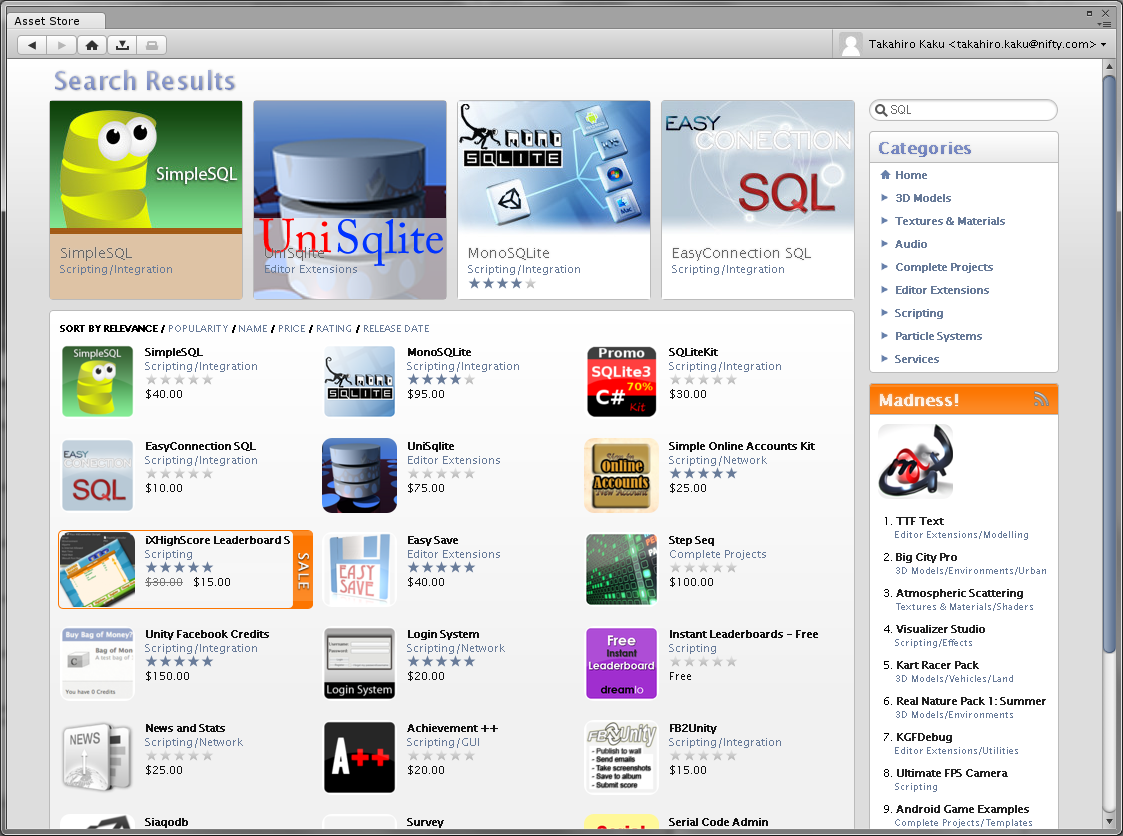Expand the Particle Systems category
Screen dimensions: 1123x836
coord(938,335)
